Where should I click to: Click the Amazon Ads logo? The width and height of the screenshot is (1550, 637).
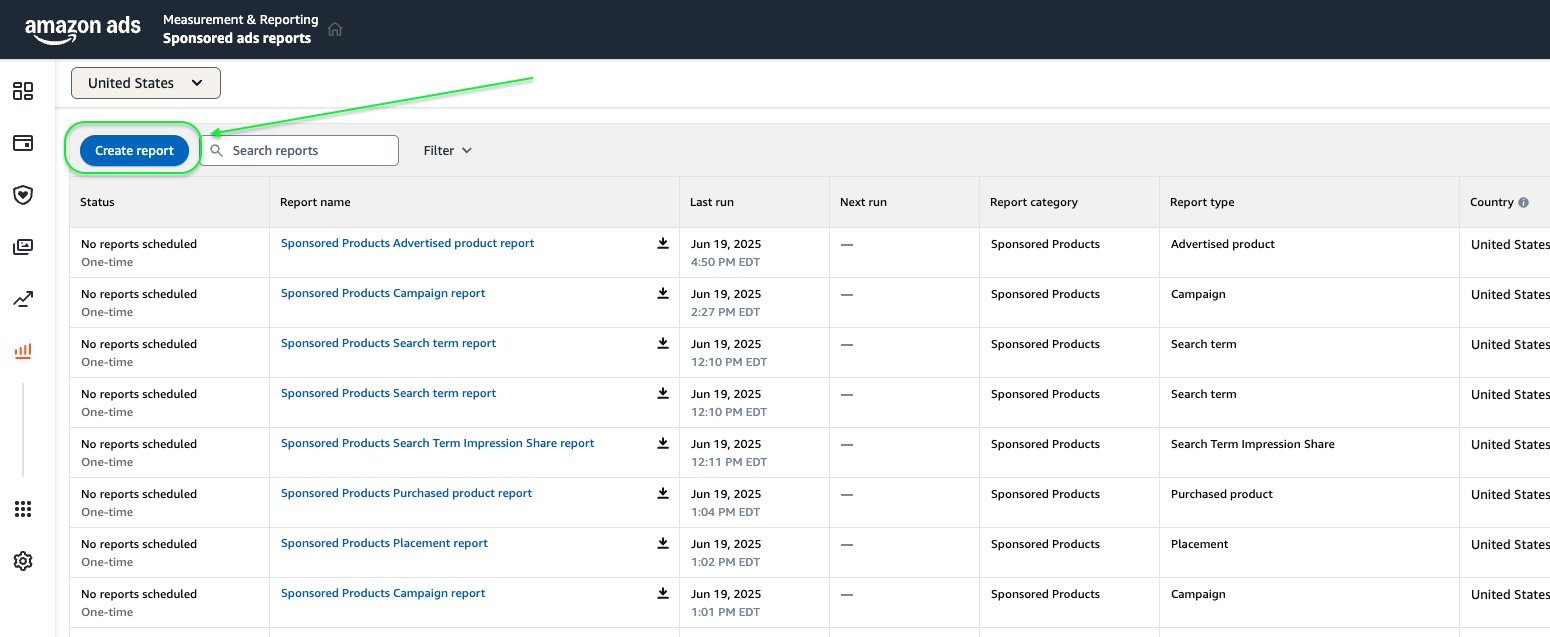coord(83,30)
